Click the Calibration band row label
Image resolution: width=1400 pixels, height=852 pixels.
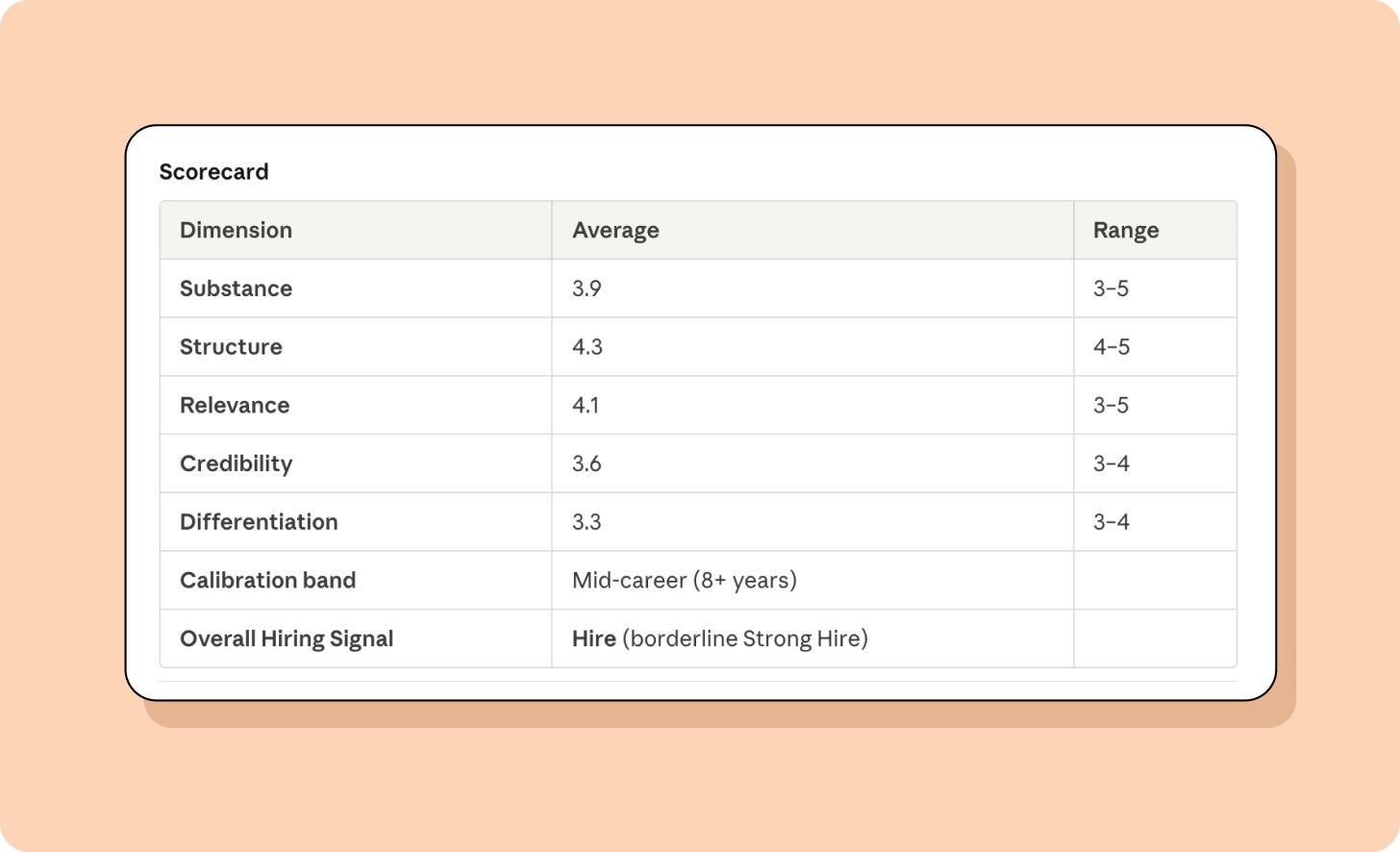267,581
